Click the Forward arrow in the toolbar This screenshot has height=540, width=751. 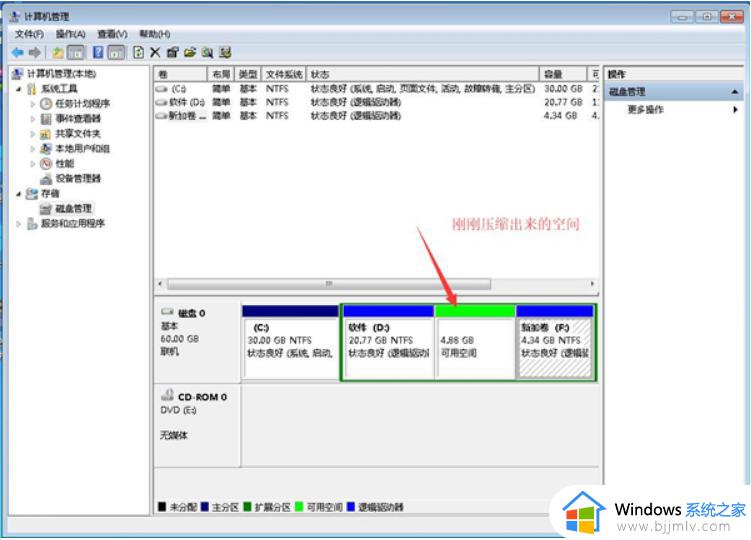pyautogui.click(x=34, y=52)
